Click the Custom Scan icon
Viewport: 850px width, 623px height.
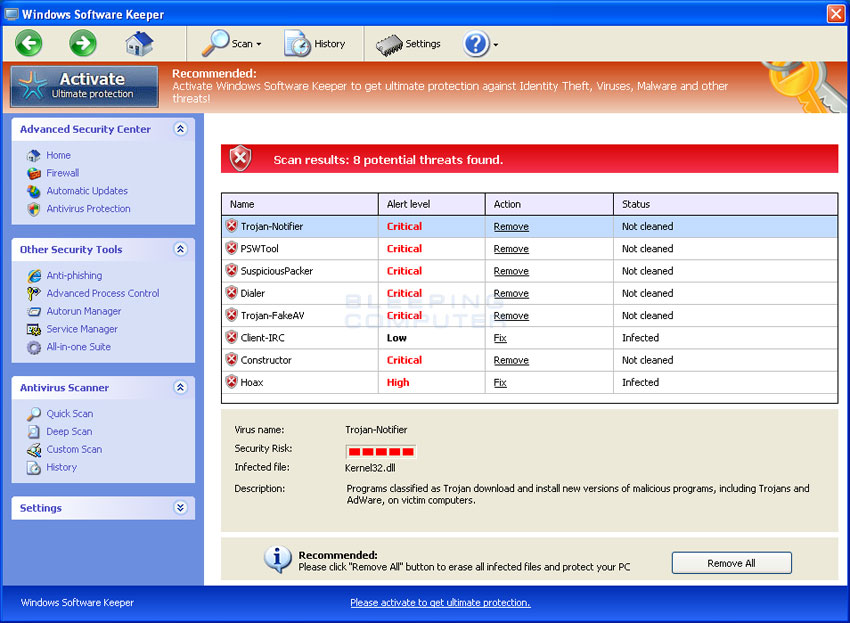coord(34,449)
